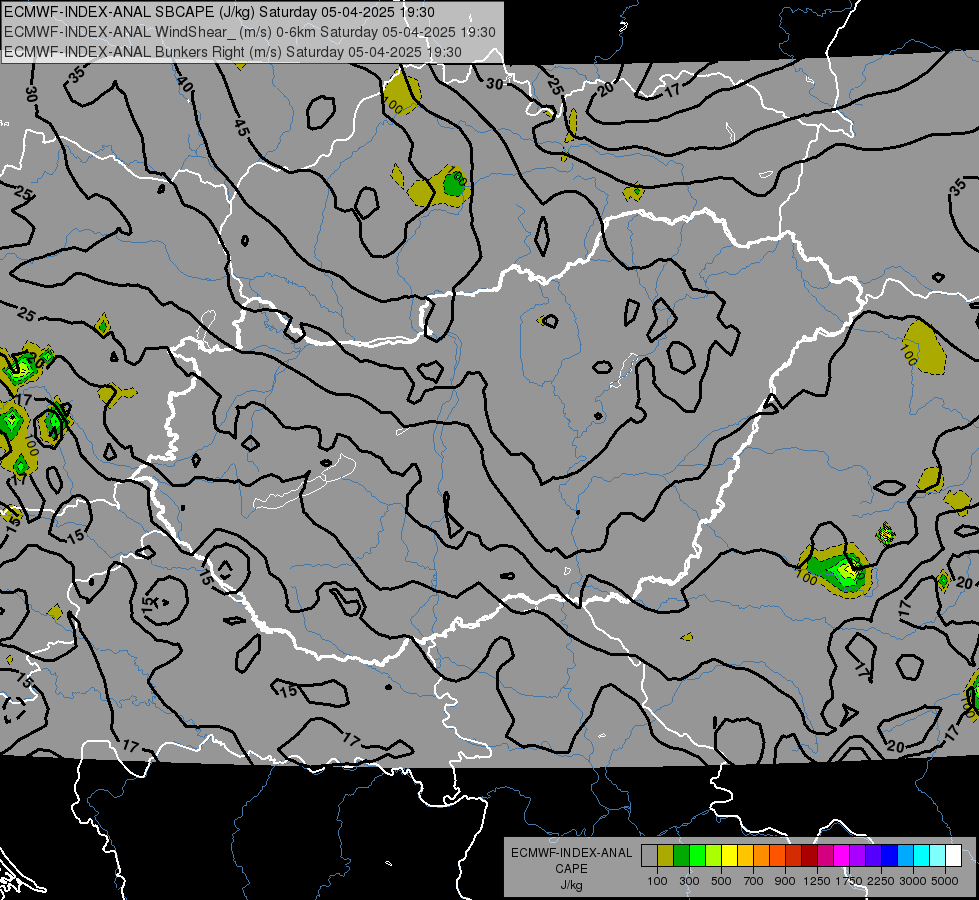Click the 40 wind shear contour label
The width and height of the screenshot is (979, 900).
pos(184,84)
